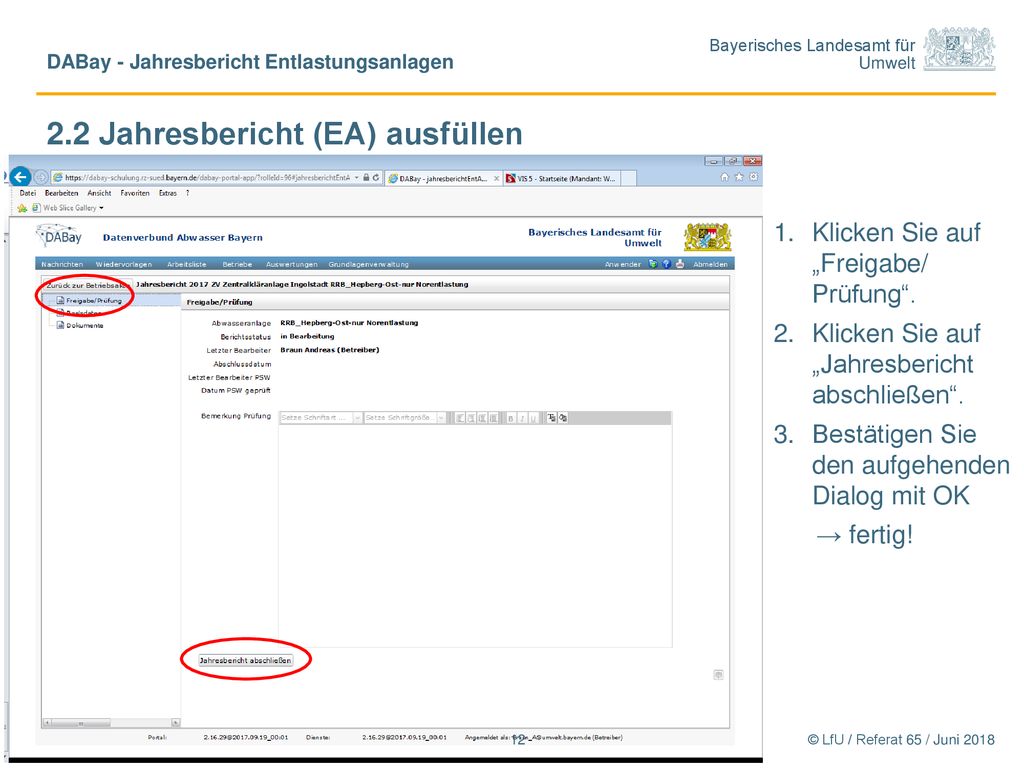This screenshot has height=768, width=1024.
Task: Click the browser forward arrow button
Action: coord(40,177)
